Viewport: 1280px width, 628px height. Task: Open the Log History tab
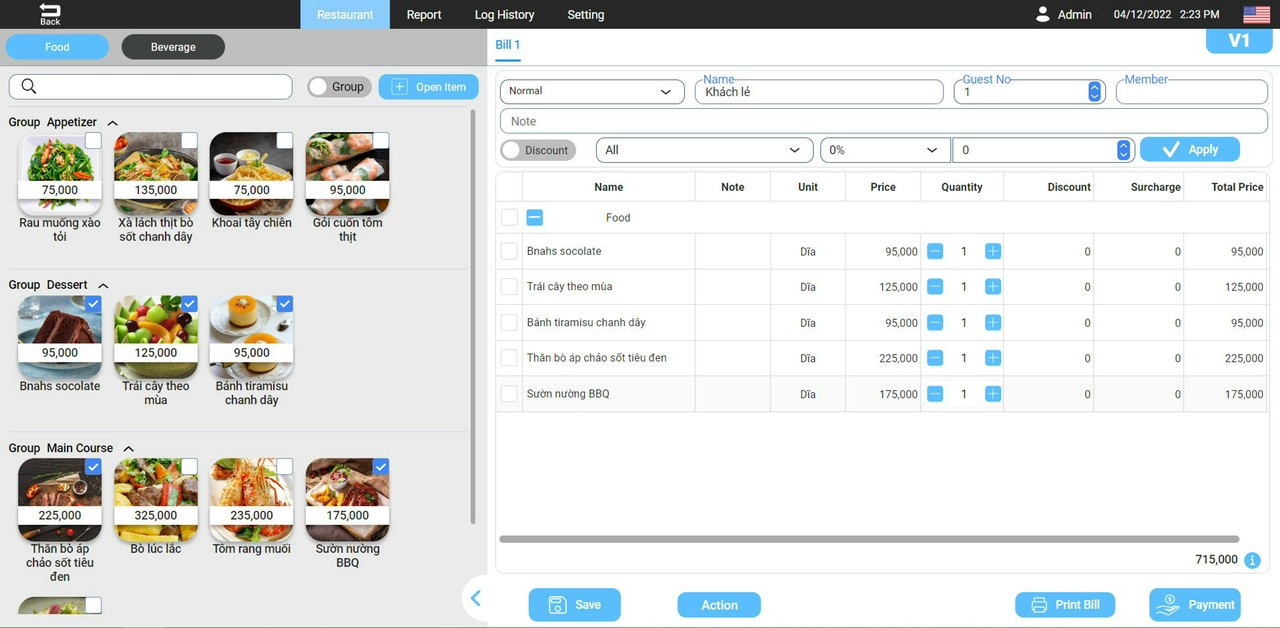tap(504, 14)
